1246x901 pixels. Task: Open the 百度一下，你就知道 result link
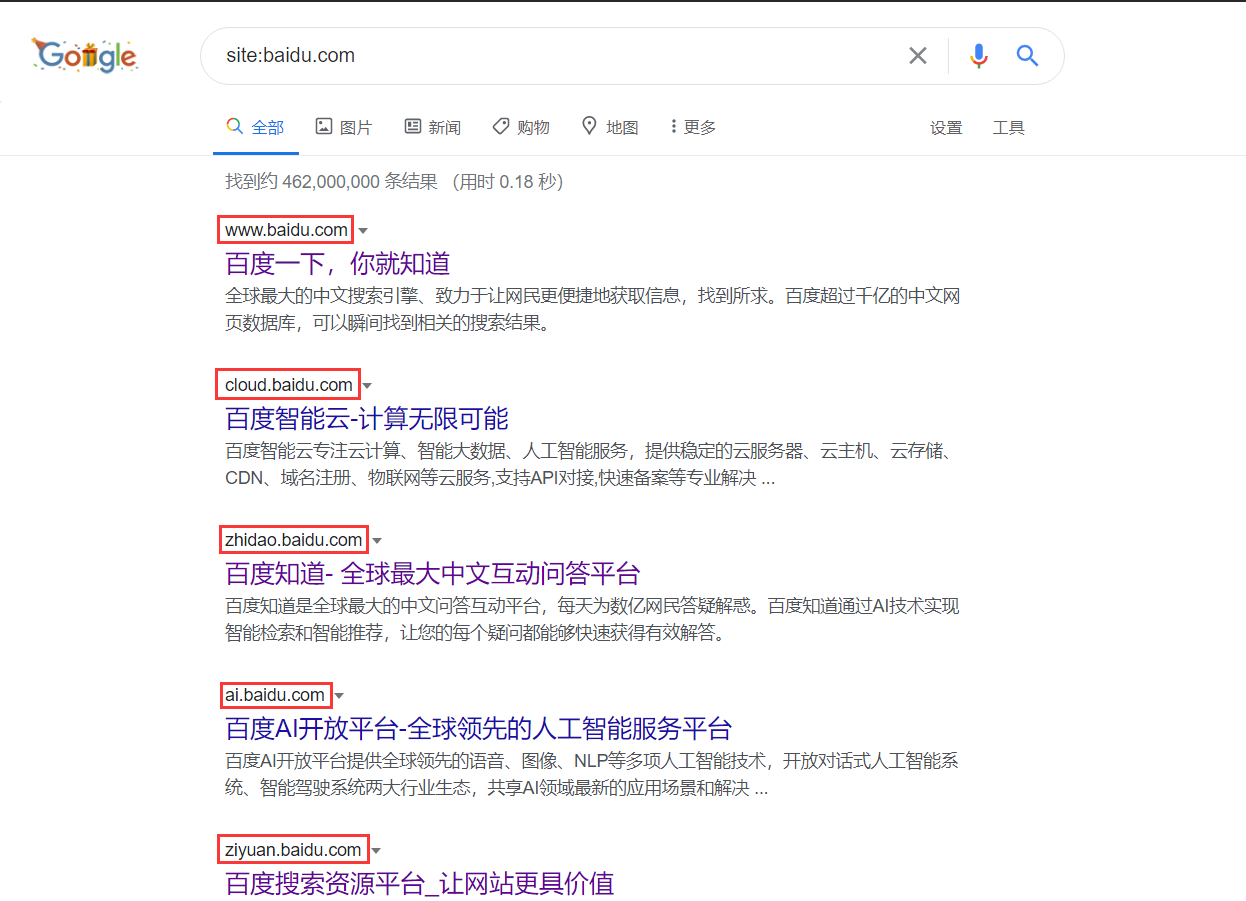[337, 263]
